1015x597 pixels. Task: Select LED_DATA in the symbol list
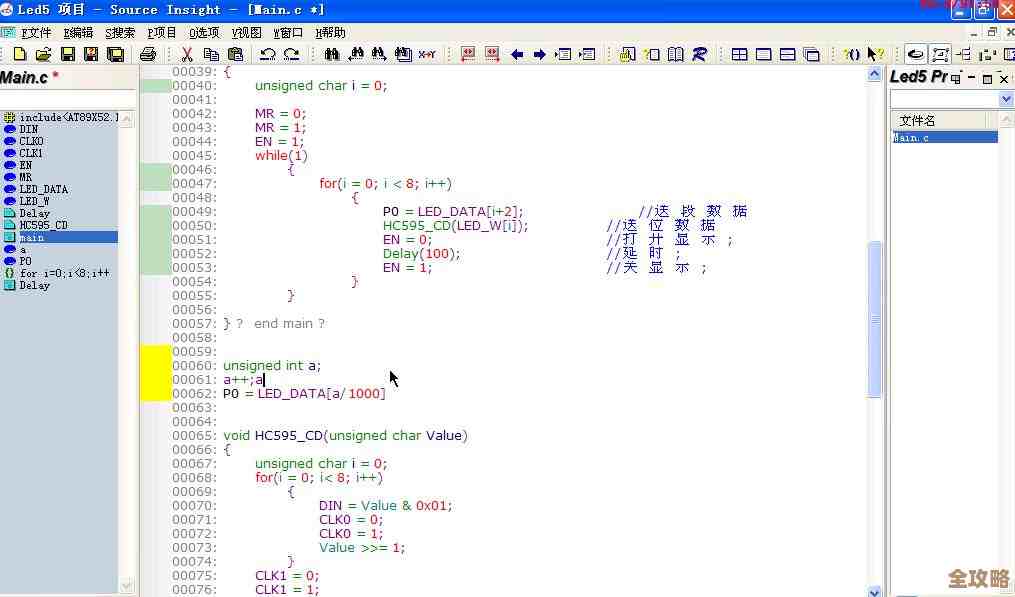click(x=43, y=189)
